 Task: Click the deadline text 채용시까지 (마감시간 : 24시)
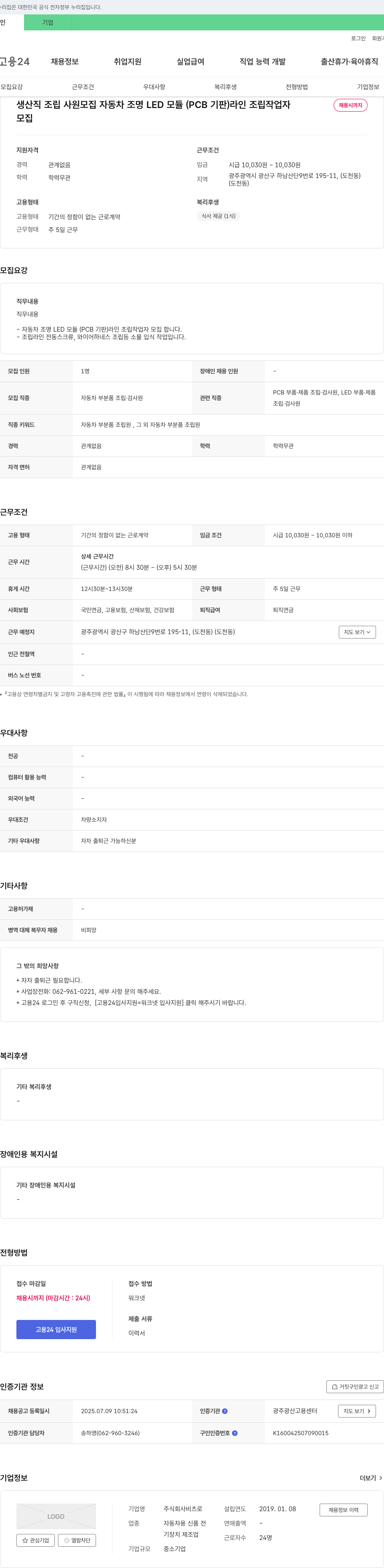pyautogui.click(x=53, y=1298)
